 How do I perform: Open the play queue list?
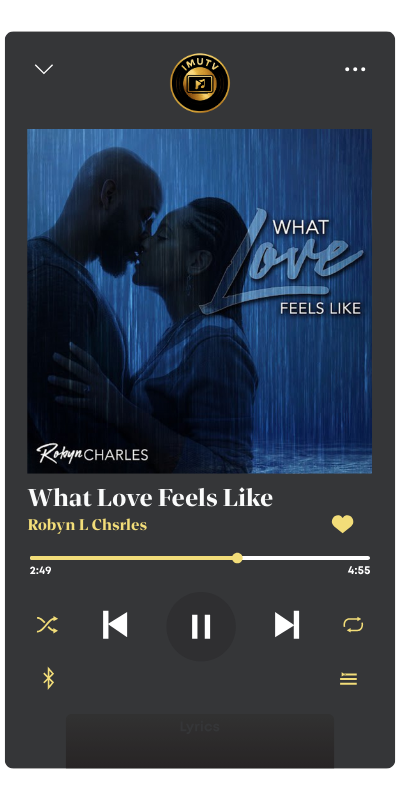pyautogui.click(x=348, y=679)
